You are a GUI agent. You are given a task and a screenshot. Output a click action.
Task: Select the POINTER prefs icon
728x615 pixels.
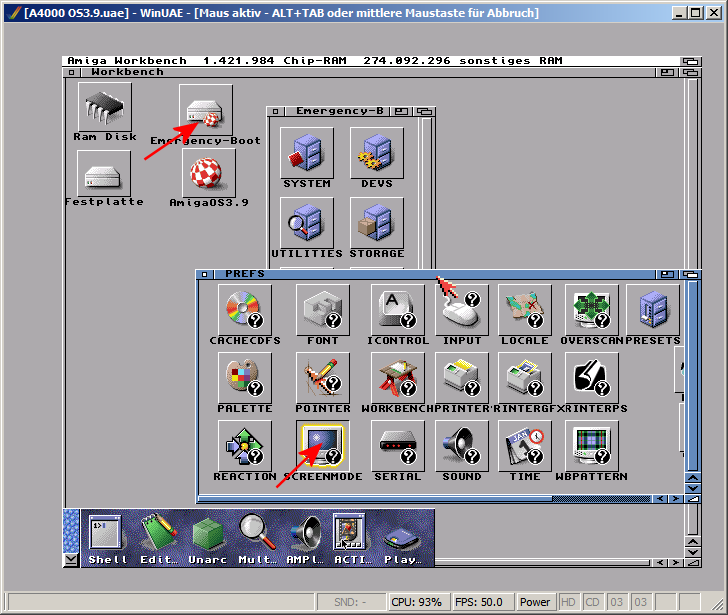pyautogui.click(x=323, y=377)
